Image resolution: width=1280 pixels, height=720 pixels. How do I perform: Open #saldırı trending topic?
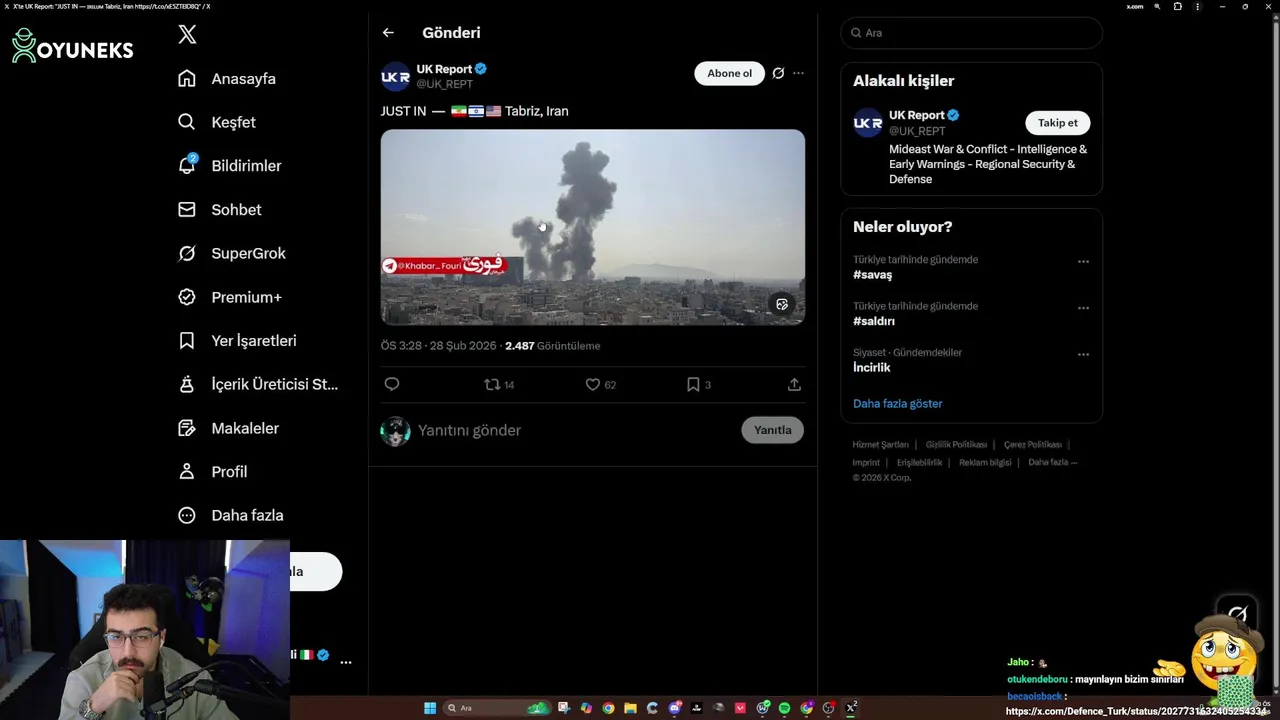[x=874, y=321]
